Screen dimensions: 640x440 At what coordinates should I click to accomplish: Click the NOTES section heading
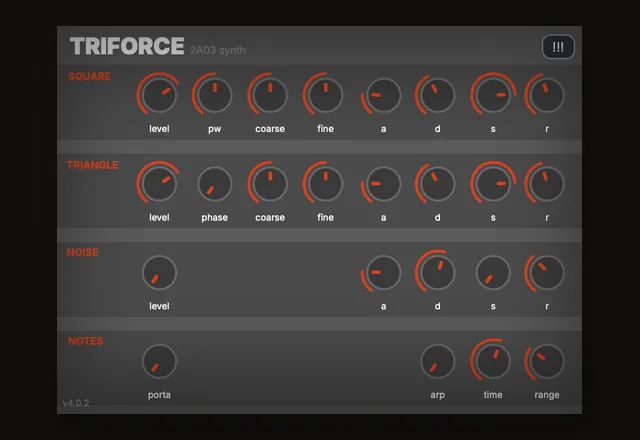tap(85, 341)
